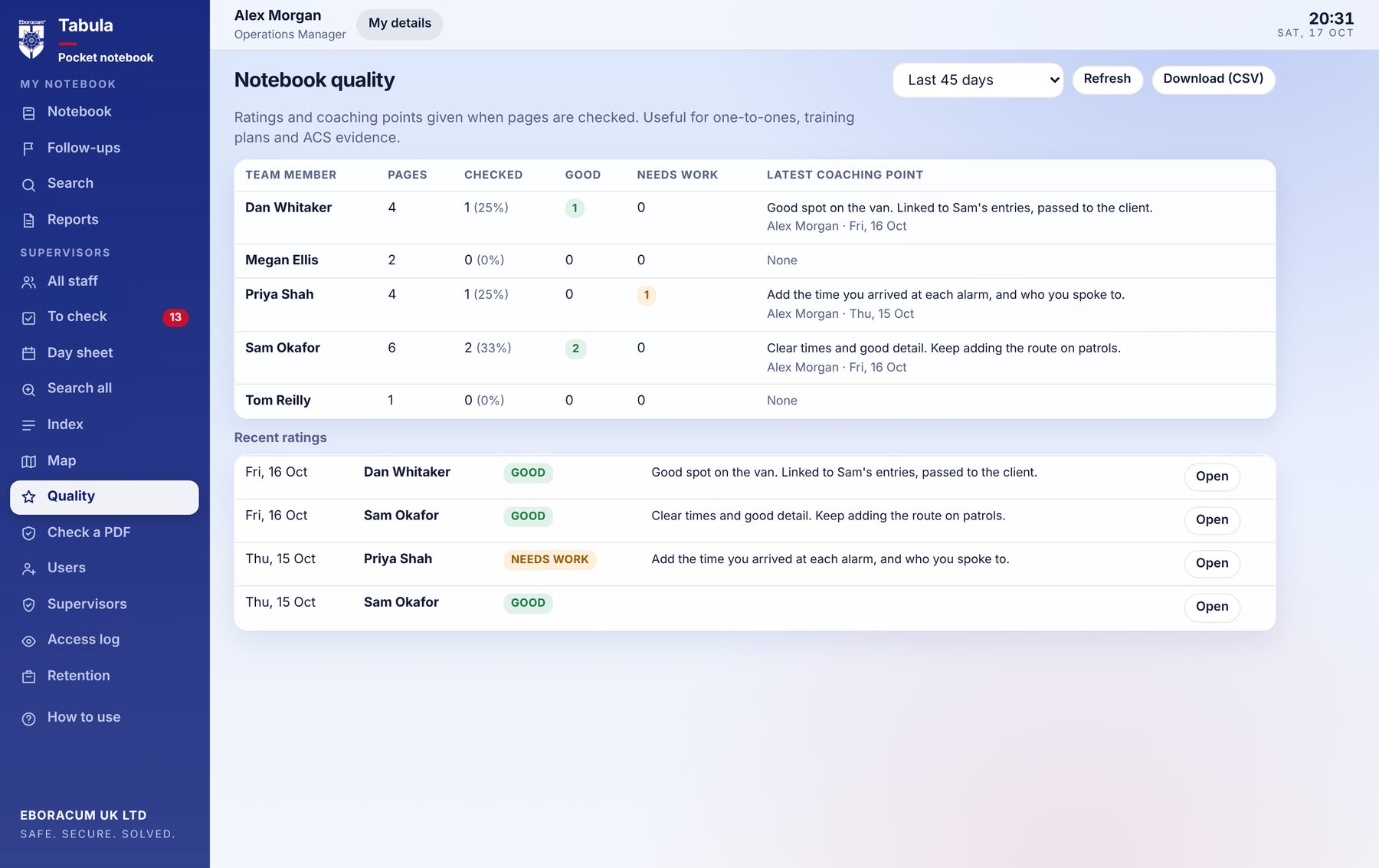
Task: Click the Follow-ups flag icon
Action: (29, 149)
